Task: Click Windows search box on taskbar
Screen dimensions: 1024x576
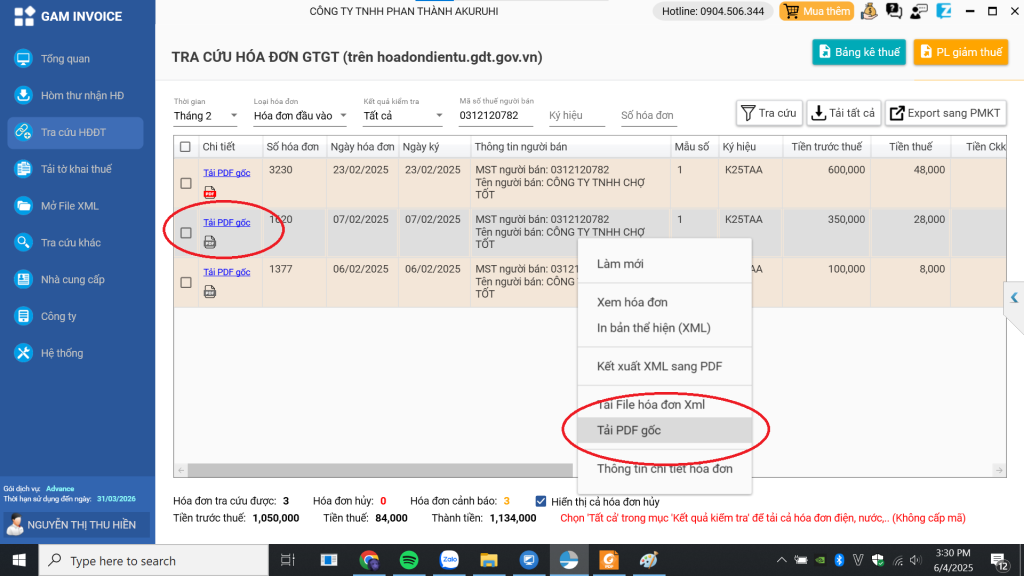Action: pos(153,560)
